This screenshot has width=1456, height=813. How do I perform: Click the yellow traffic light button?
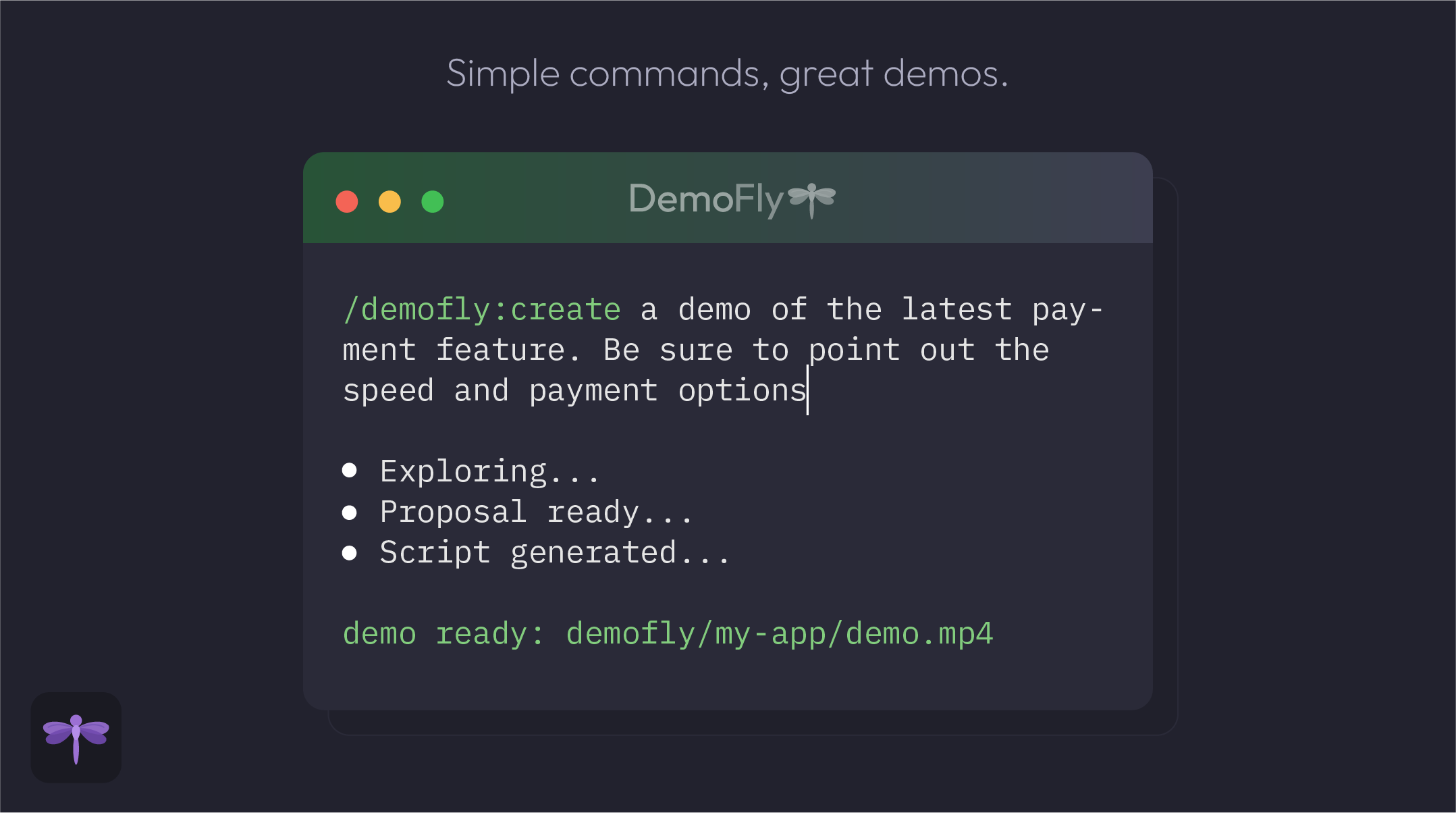(390, 201)
